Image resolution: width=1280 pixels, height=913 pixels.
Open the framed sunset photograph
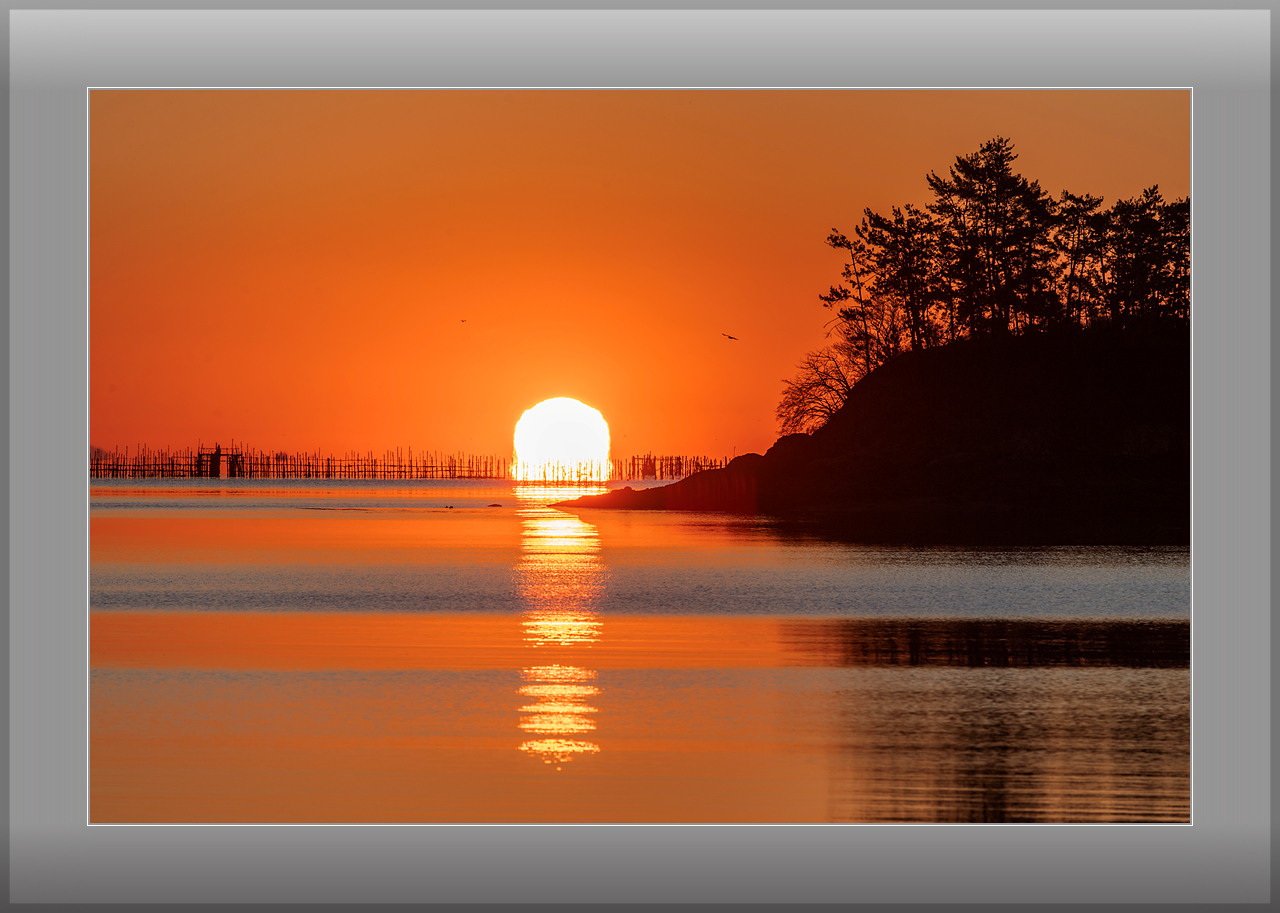[640, 456]
